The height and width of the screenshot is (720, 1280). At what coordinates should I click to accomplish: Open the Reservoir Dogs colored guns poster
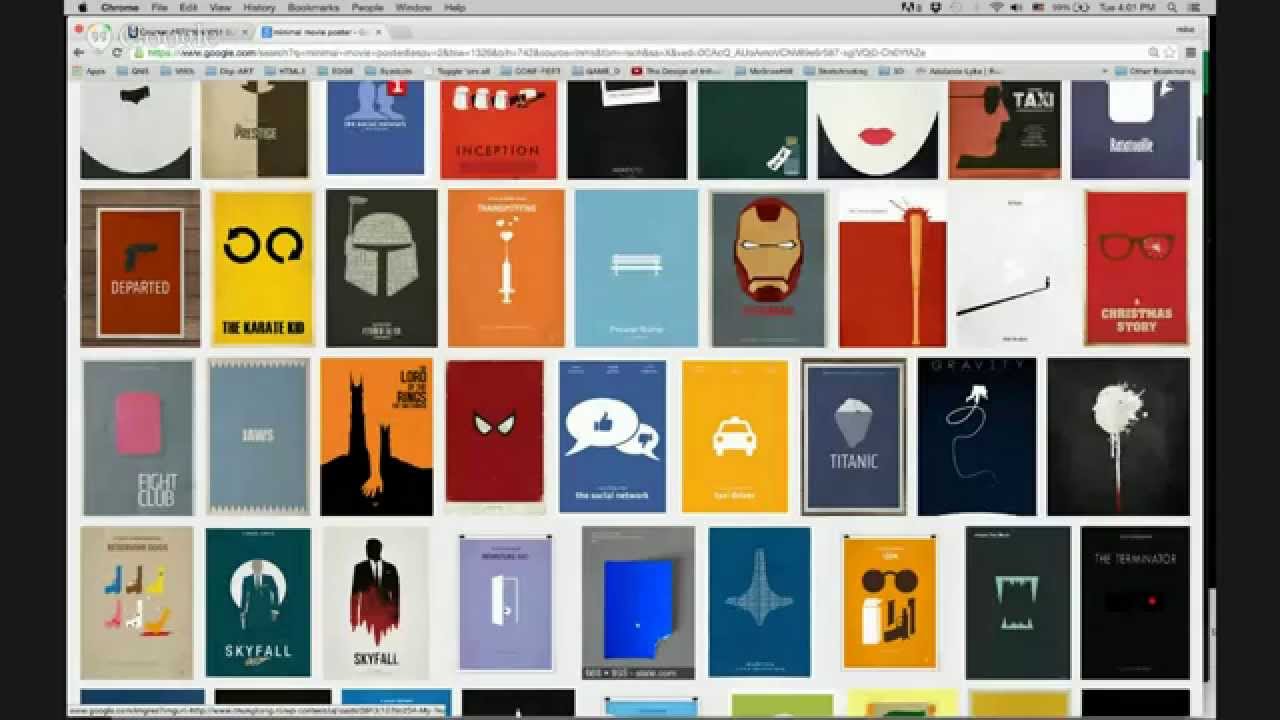point(137,603)
